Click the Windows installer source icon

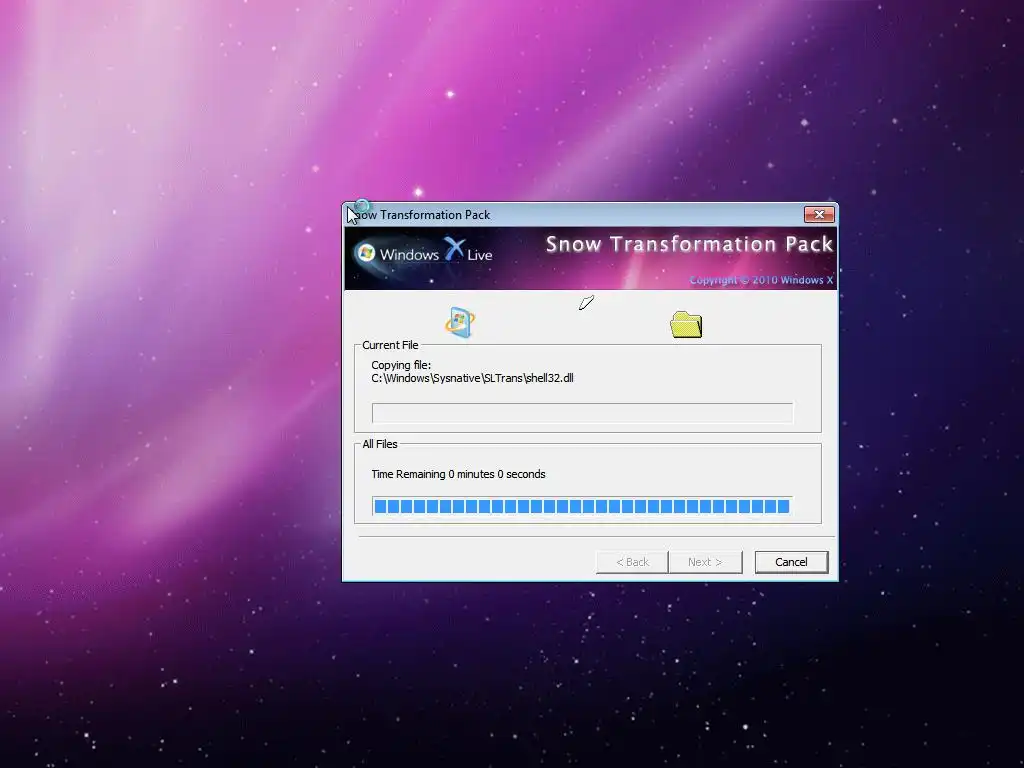click(x=460, y=322)
